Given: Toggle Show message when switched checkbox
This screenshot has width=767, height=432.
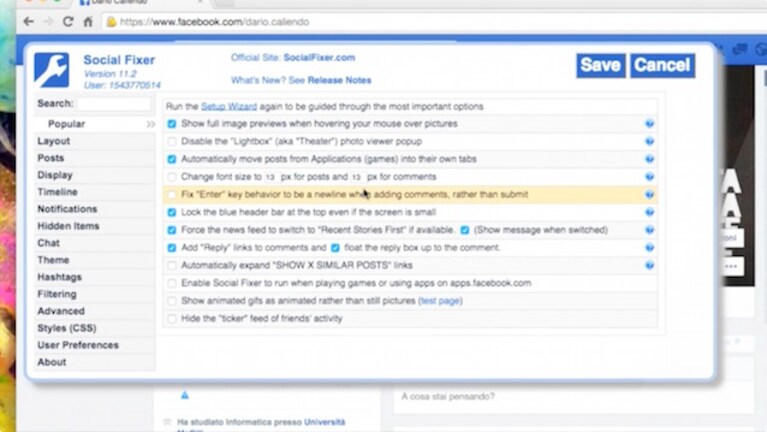Looking at the screenshot, I should click(x=465, y=230).
